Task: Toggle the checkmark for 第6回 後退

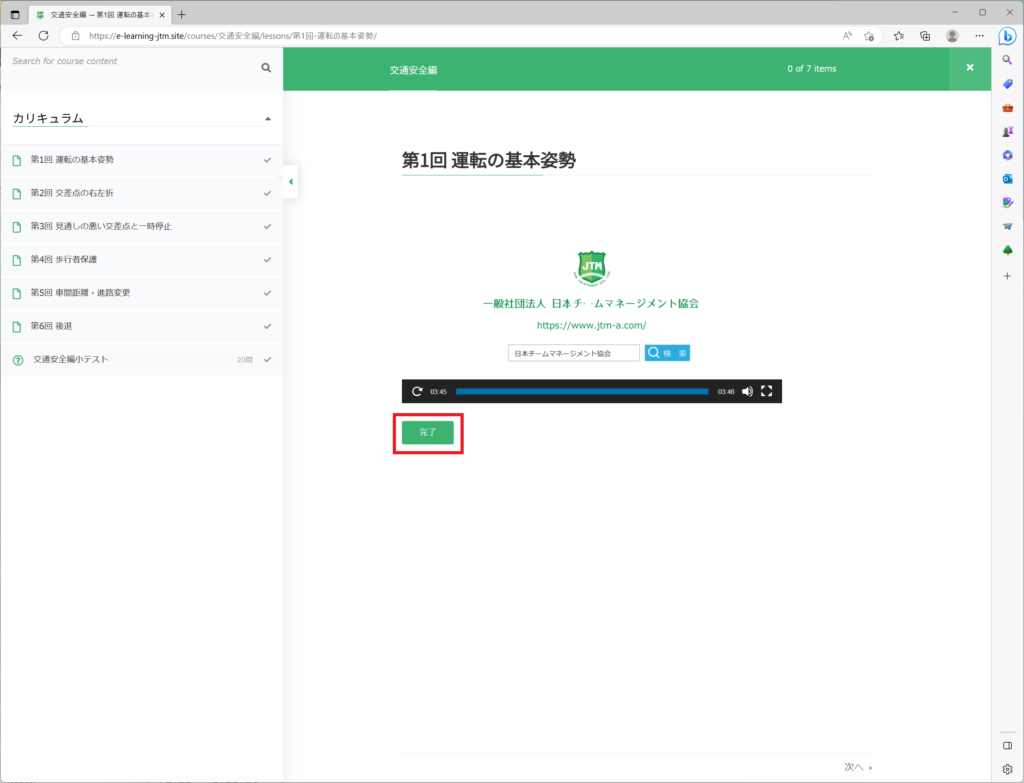Action: [x=267, y=326]
